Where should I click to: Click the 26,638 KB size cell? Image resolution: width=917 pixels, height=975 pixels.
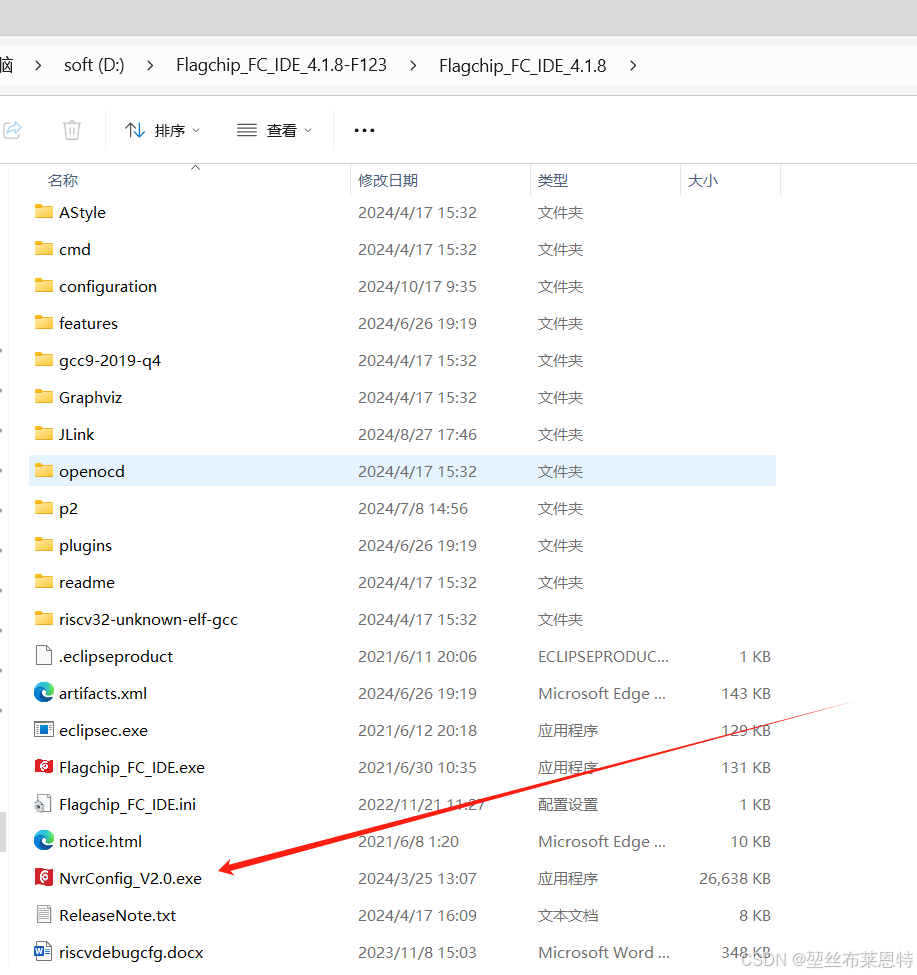pyautogui.click(x=735, y=879)
